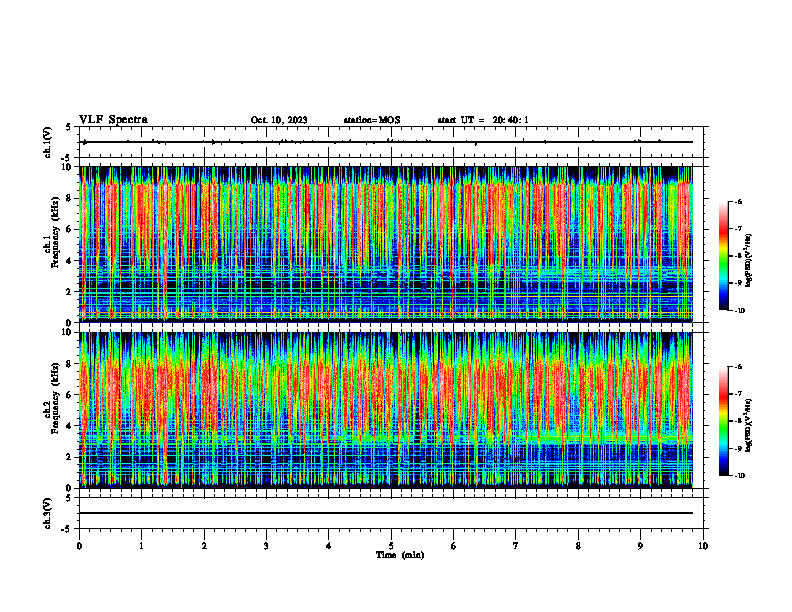This screenshot has width=792, height=612.
Task: Click time-axis tick label '3'
Action: (266, 546)
